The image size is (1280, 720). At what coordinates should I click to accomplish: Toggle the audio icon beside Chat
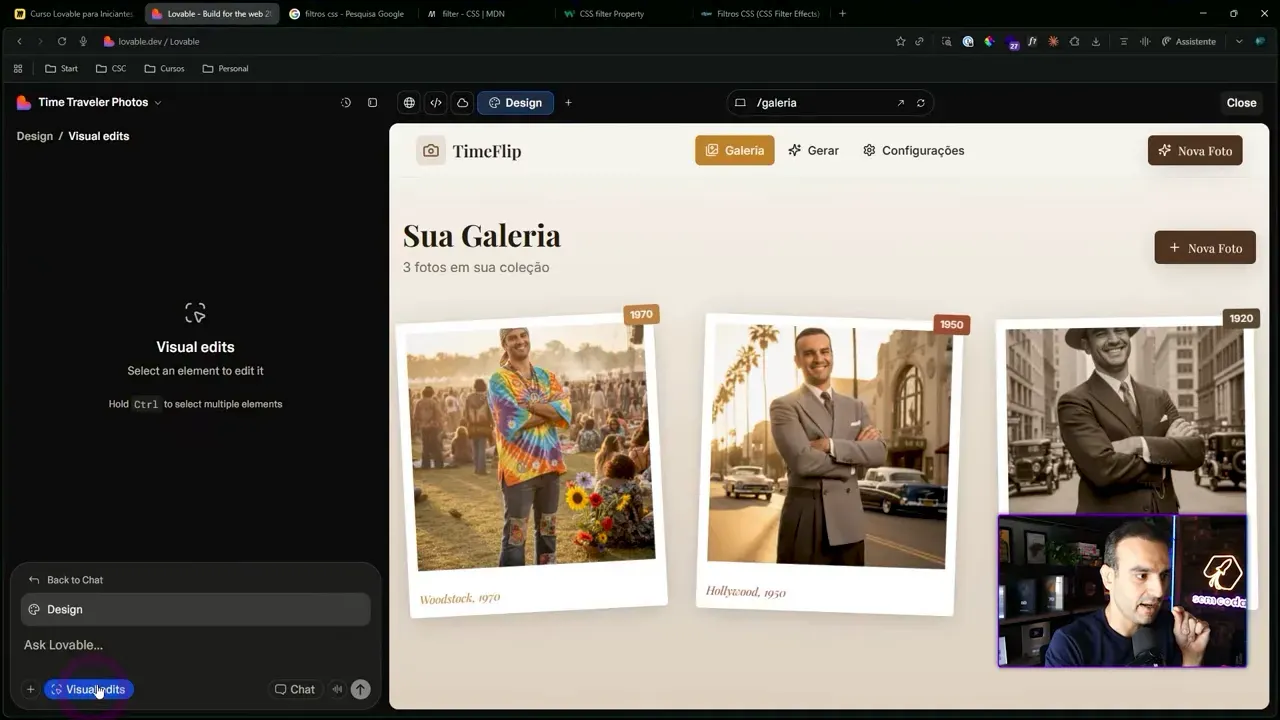point(337,689)
